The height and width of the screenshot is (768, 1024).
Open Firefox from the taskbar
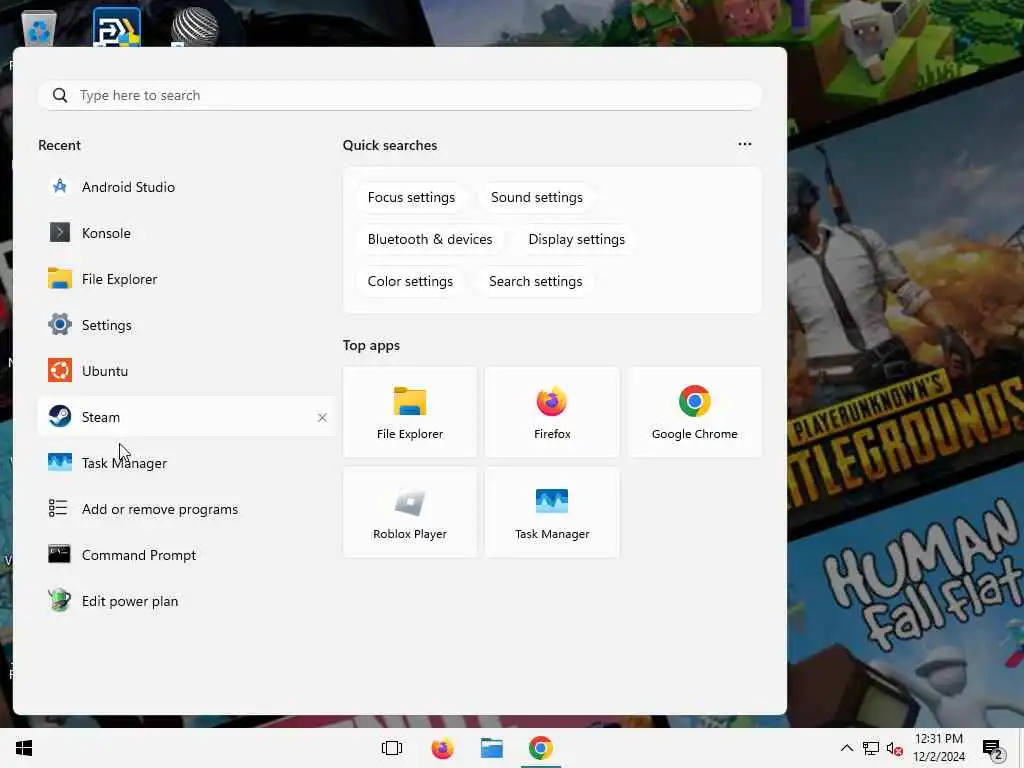tap(442, 748)
